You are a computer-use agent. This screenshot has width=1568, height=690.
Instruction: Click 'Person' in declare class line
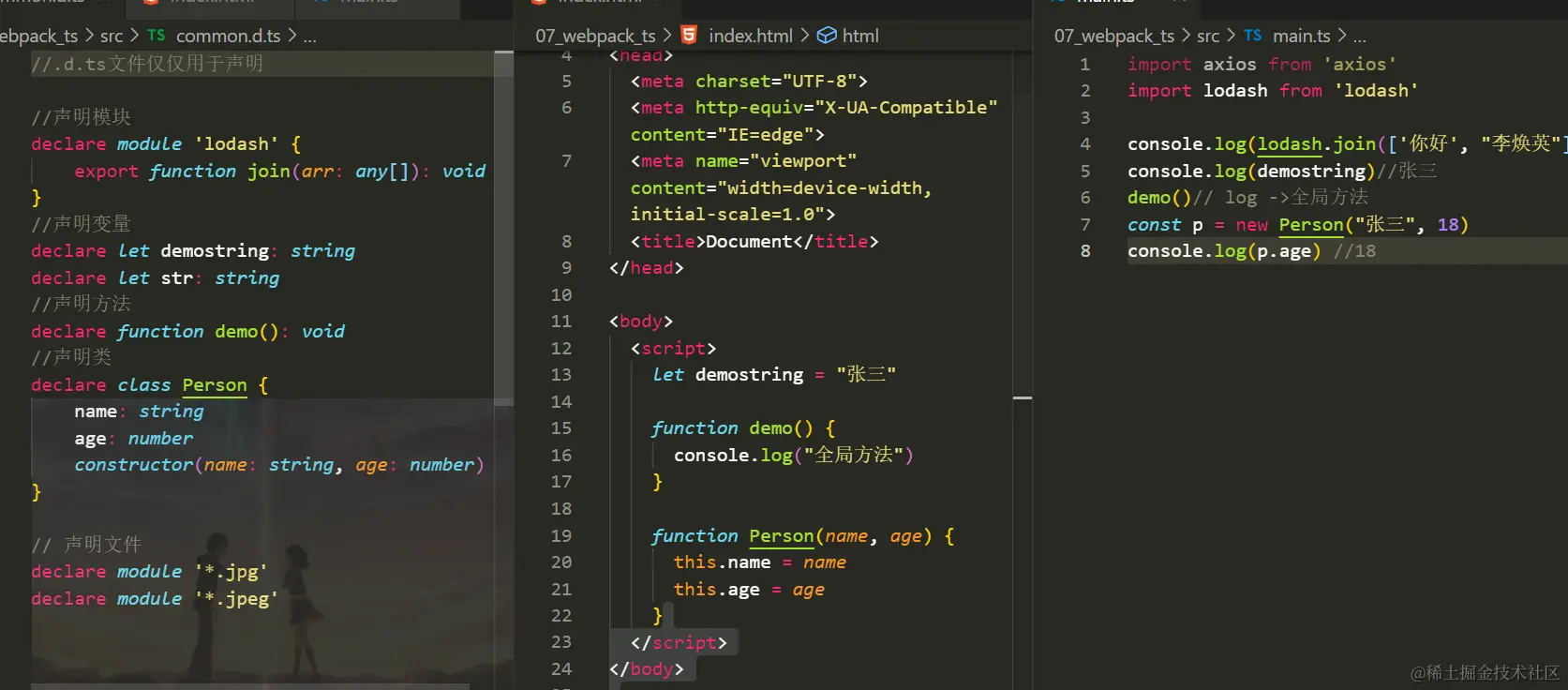[x=215, y=384]
